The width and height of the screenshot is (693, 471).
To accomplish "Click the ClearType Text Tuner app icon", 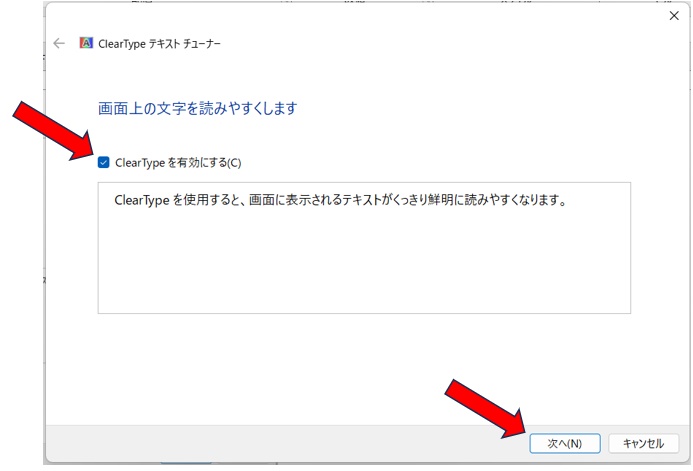I will tap(86, 44).
